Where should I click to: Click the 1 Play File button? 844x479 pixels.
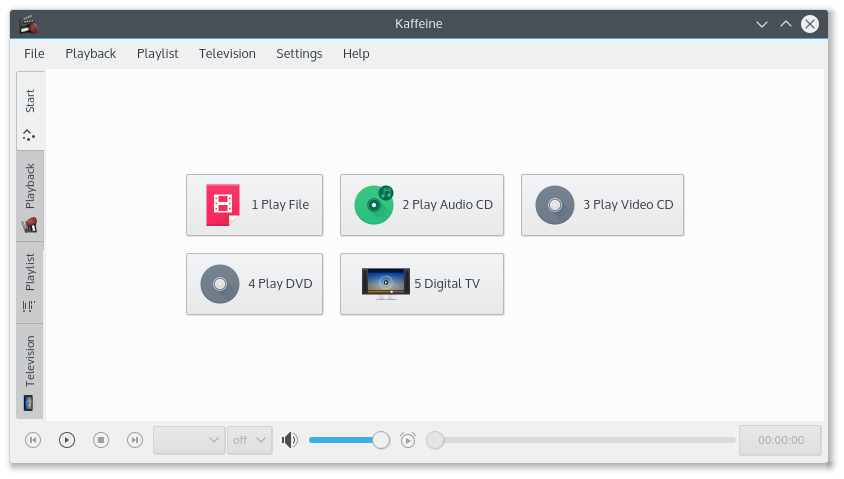click(x=255, y=205)
